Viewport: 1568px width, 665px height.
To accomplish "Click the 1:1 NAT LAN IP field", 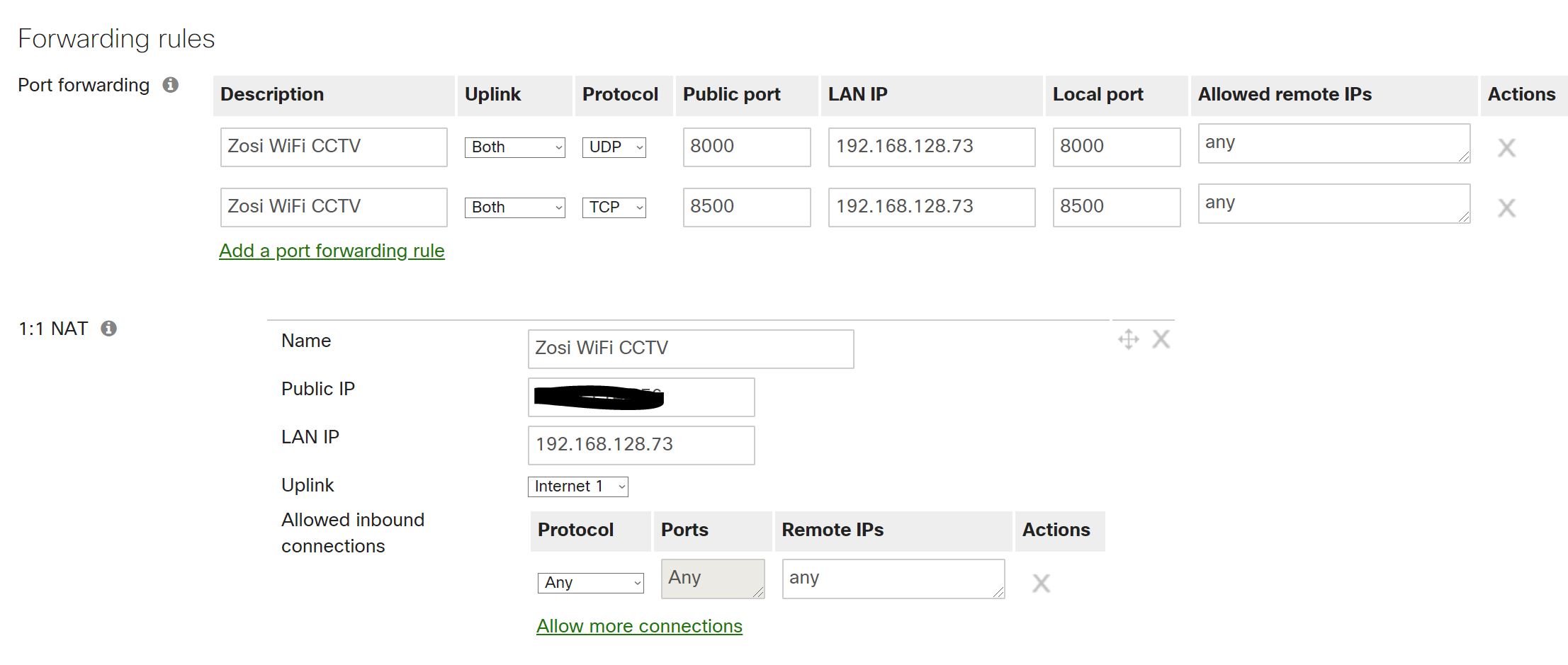I will pos(641,445).
